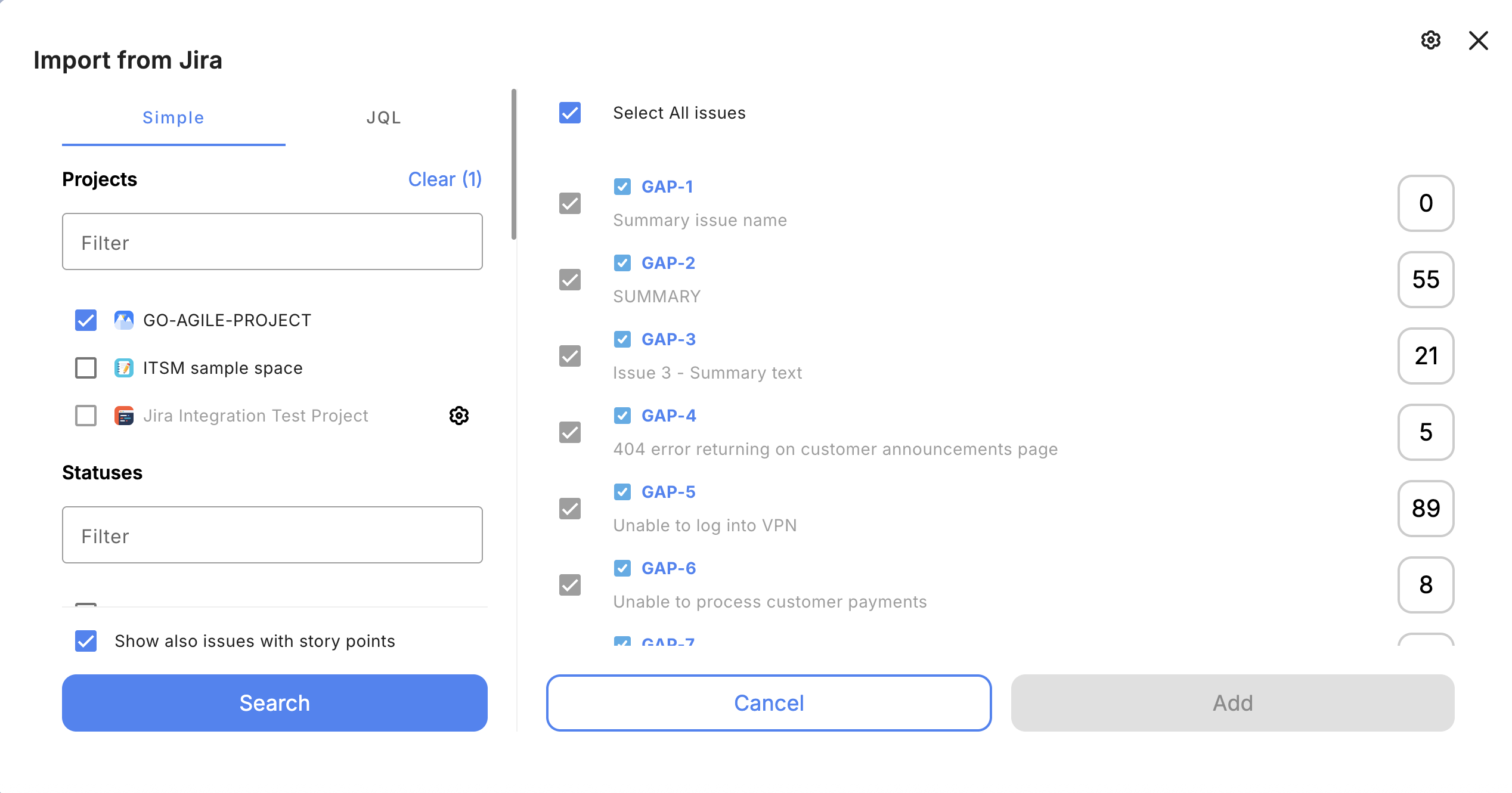The image size is (1512, 793).
Task: Switch to the JQL tab
Action: [x=383, y=117]
